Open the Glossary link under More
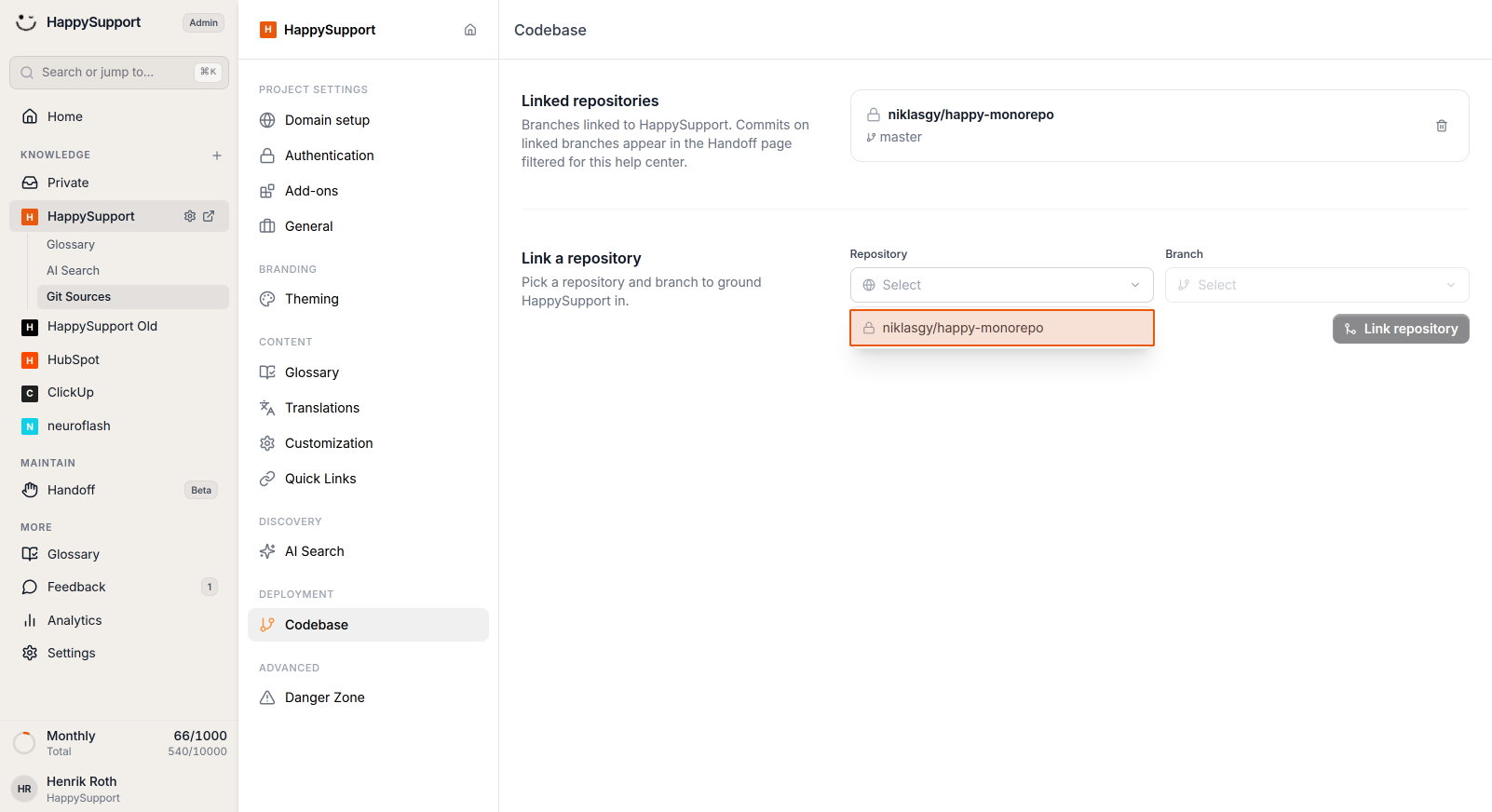The height and width of the screenshot is (812, 1492). [119, 554]
